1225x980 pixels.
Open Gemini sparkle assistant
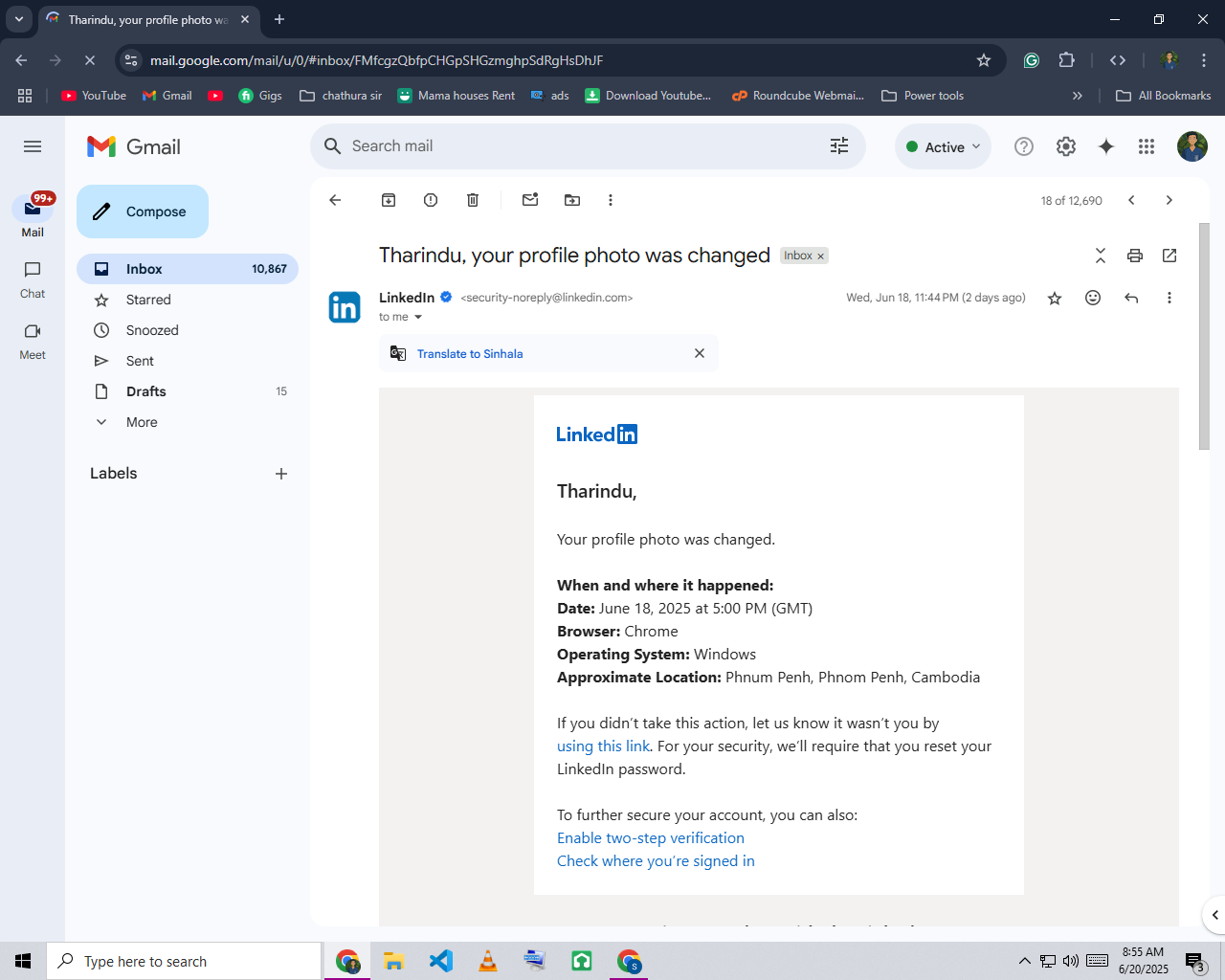[x=1106, y=146]
